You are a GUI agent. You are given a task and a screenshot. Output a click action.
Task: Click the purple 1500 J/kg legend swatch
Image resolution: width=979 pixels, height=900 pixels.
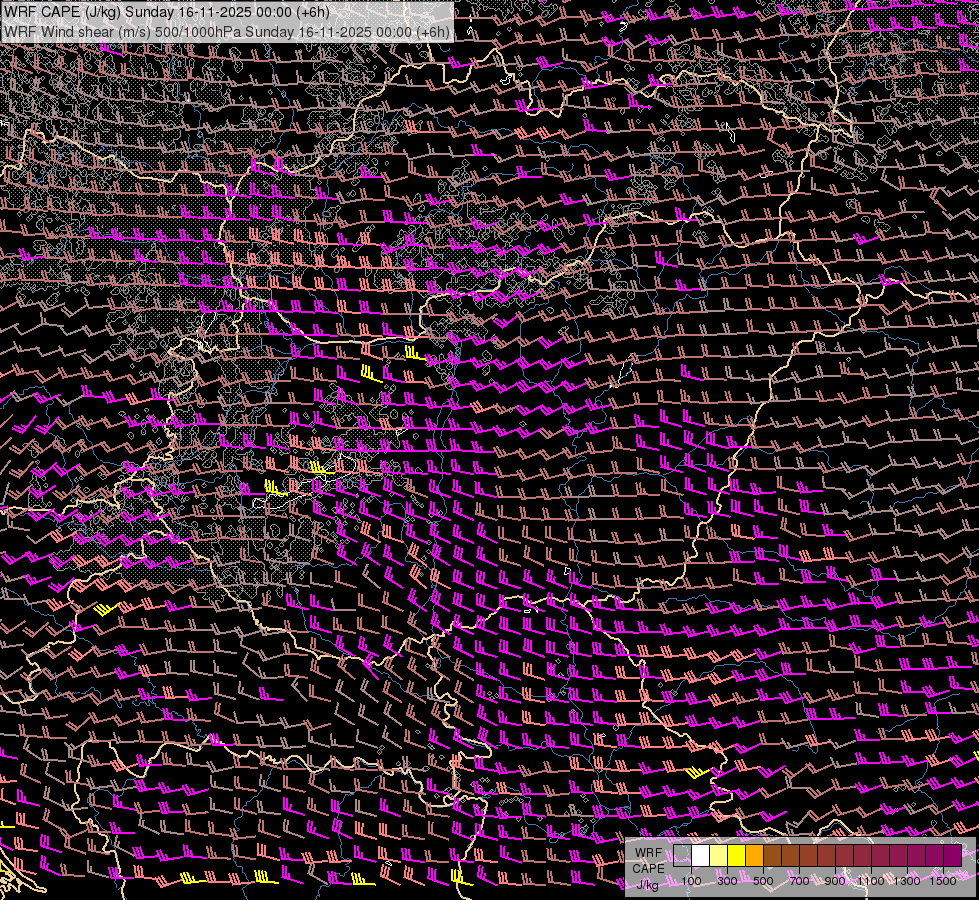pos(953,855)
